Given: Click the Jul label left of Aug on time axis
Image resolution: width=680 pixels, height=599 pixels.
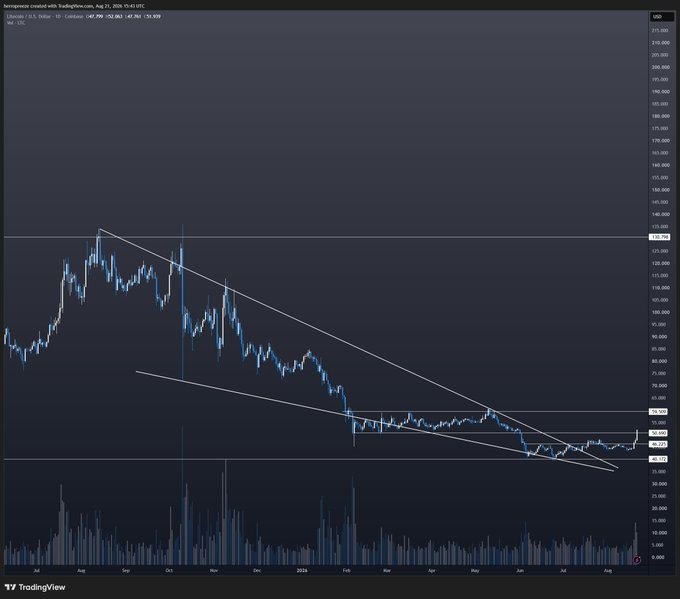Looking at the screenshot, I should tap(36, 570).
